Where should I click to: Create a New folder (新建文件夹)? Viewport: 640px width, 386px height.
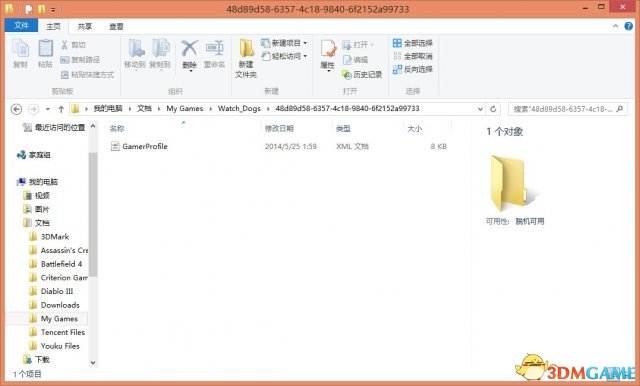(x=246, y=58)
